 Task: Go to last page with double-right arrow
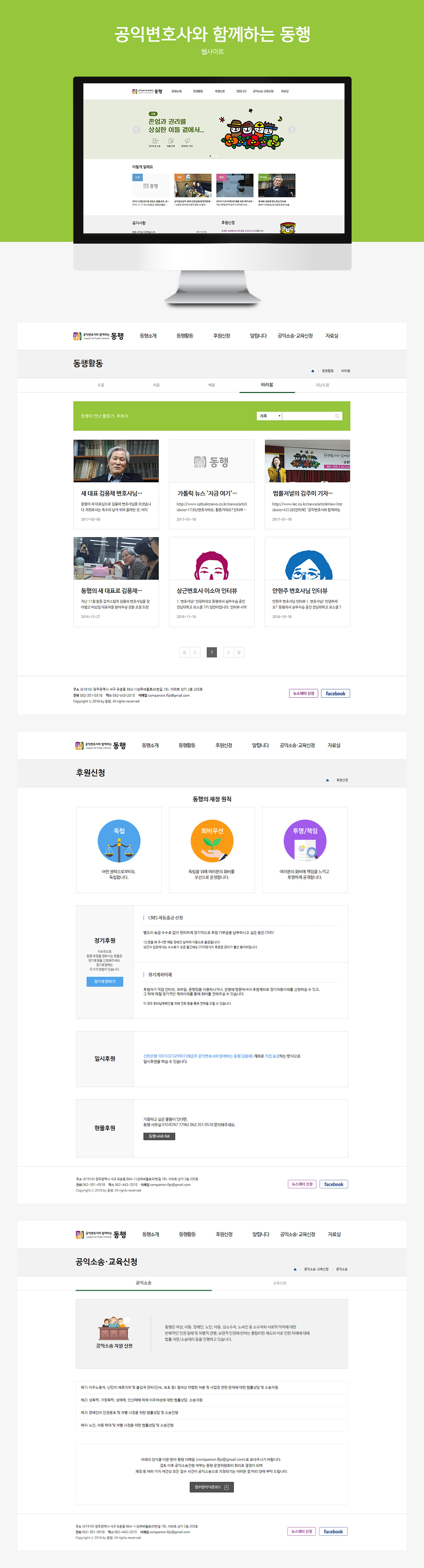[x=240, y=652]
